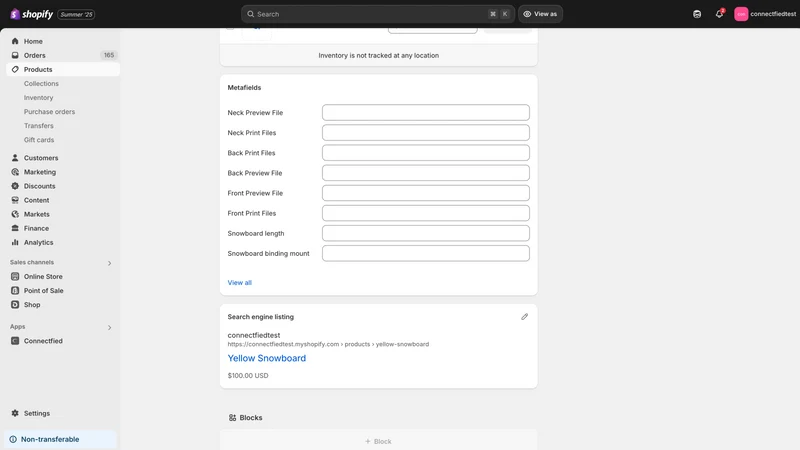The height and width of the screenshot is (450, 800).
Task: Click the Content icon in sidebar
Action: pyautogui.click(x=15, y=200)
